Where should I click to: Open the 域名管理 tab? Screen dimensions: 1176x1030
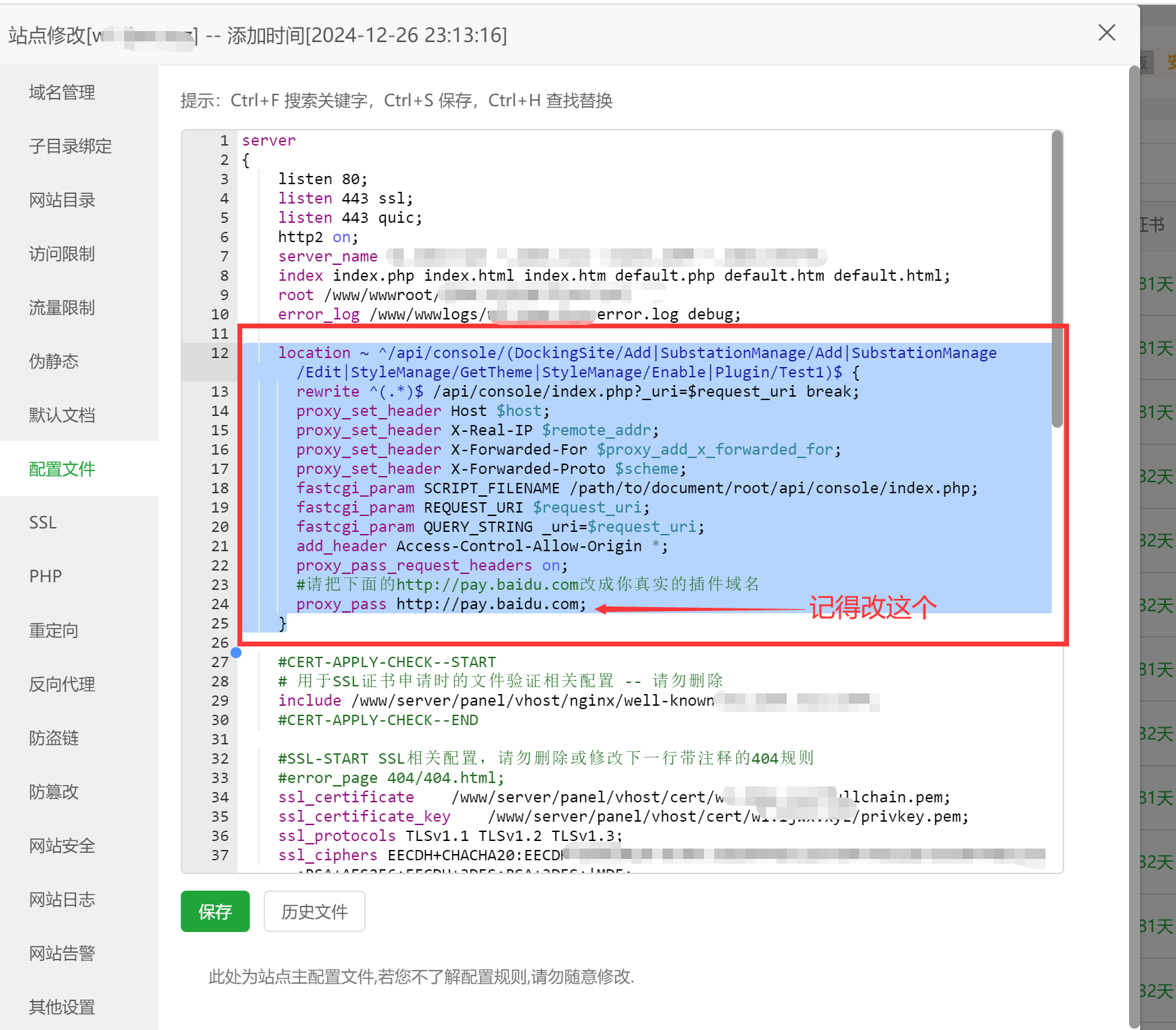coord(62,92)
